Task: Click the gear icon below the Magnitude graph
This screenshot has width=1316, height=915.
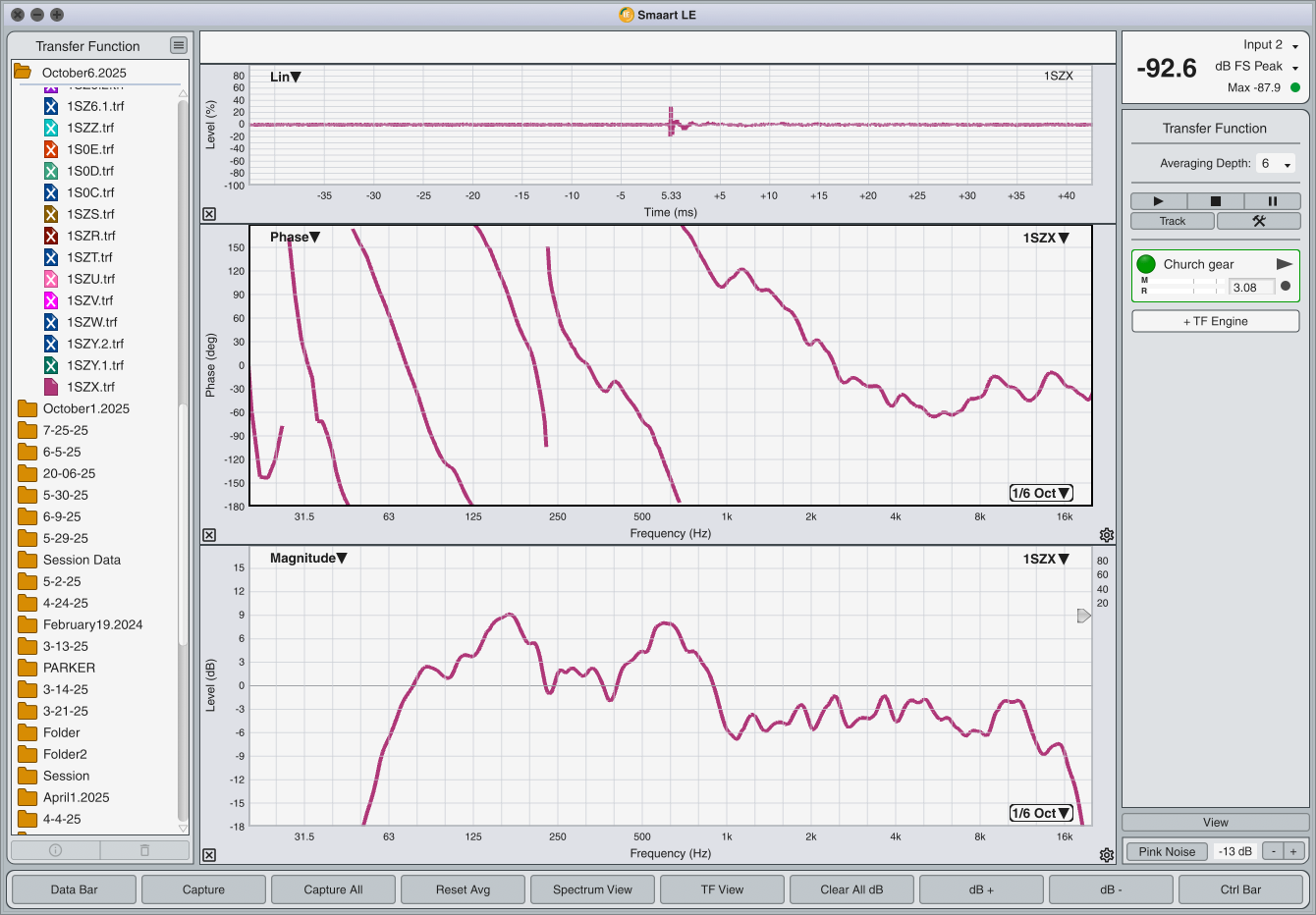Action: tap(1107, 854)
